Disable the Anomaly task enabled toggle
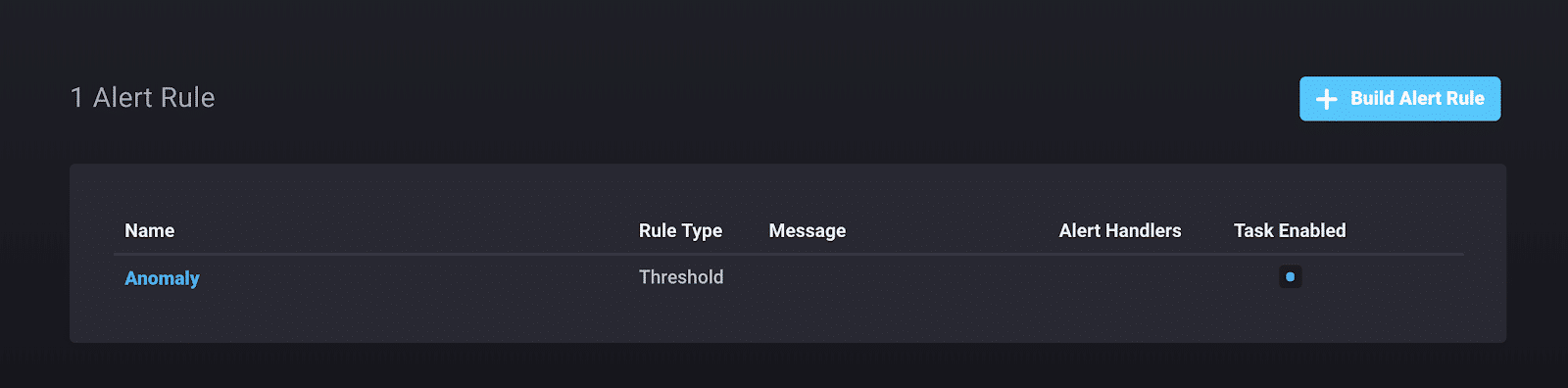 click(x=1290, y=277)
